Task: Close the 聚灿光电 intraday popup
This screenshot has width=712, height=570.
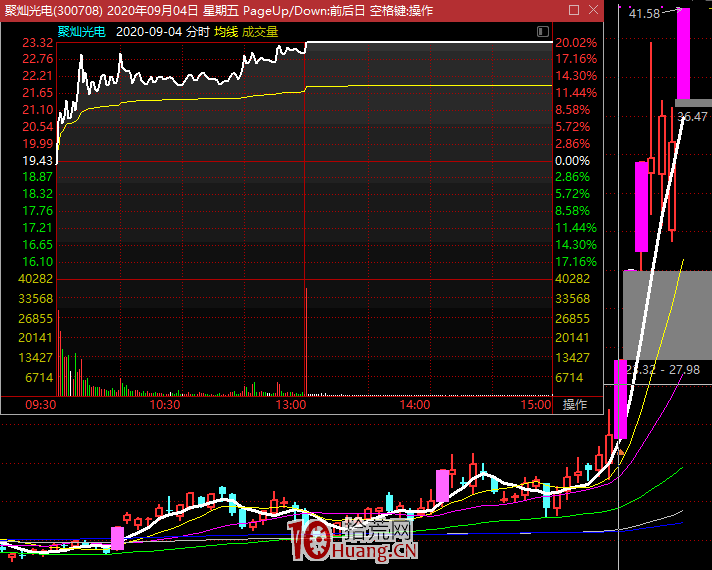Action: [x=591, y=11]
